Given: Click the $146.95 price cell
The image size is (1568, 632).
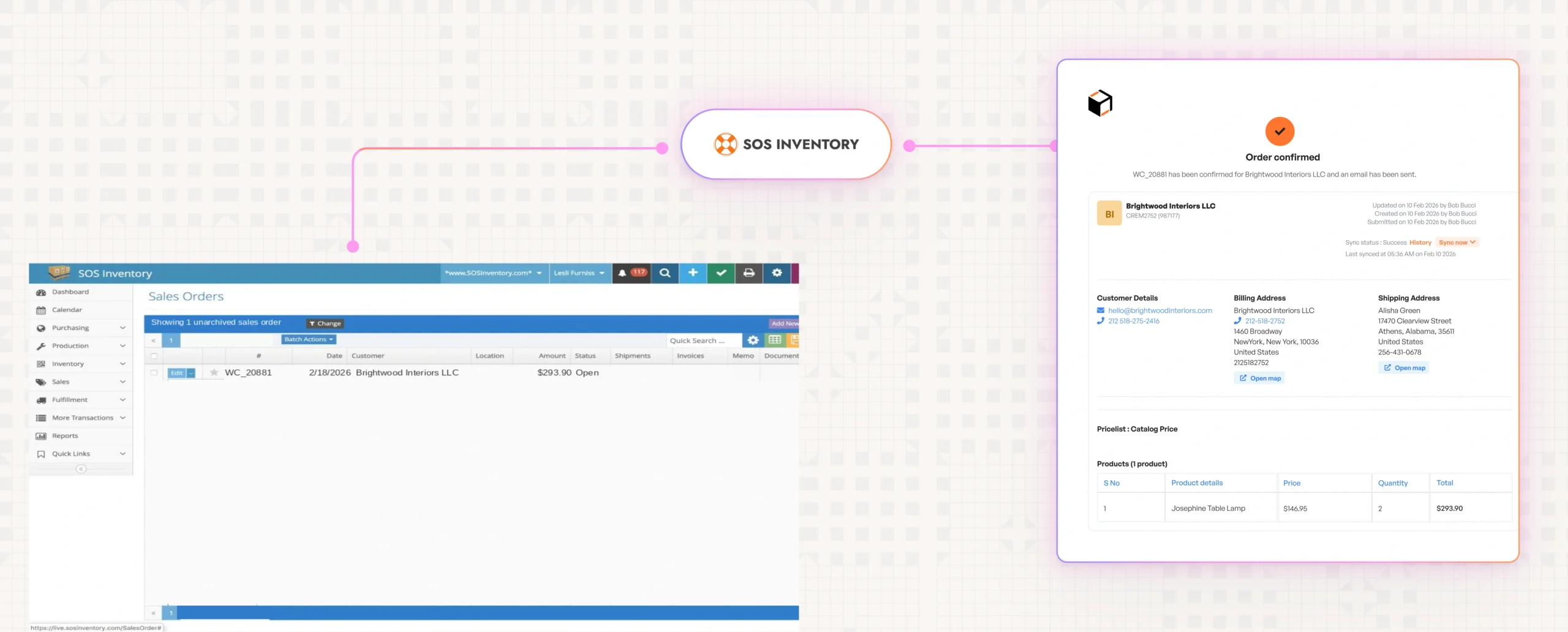Looking at the screenshot, I should click(x=1295, y=508).
